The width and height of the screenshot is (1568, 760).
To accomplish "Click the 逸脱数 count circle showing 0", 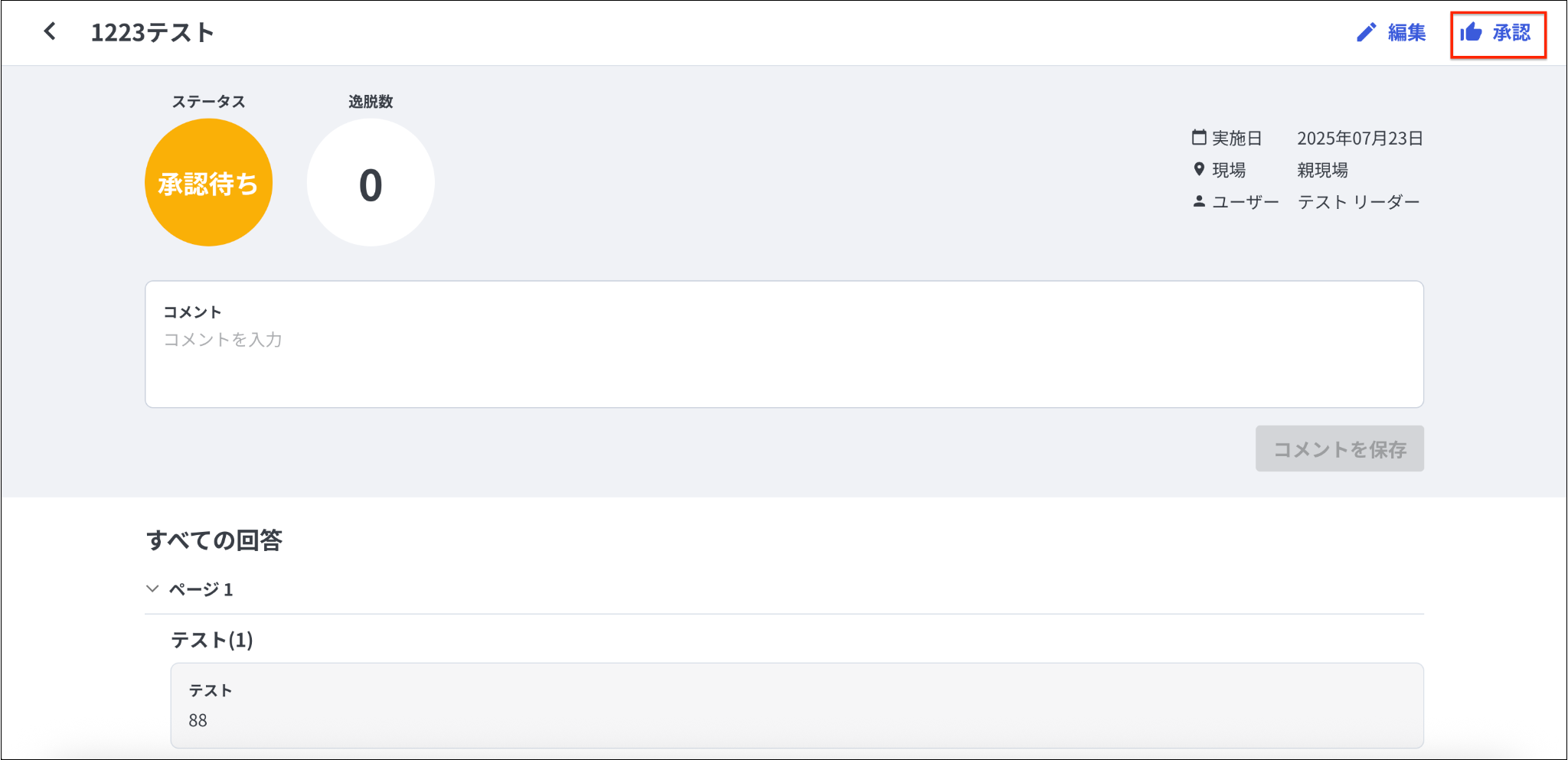I will pos(371,183).
